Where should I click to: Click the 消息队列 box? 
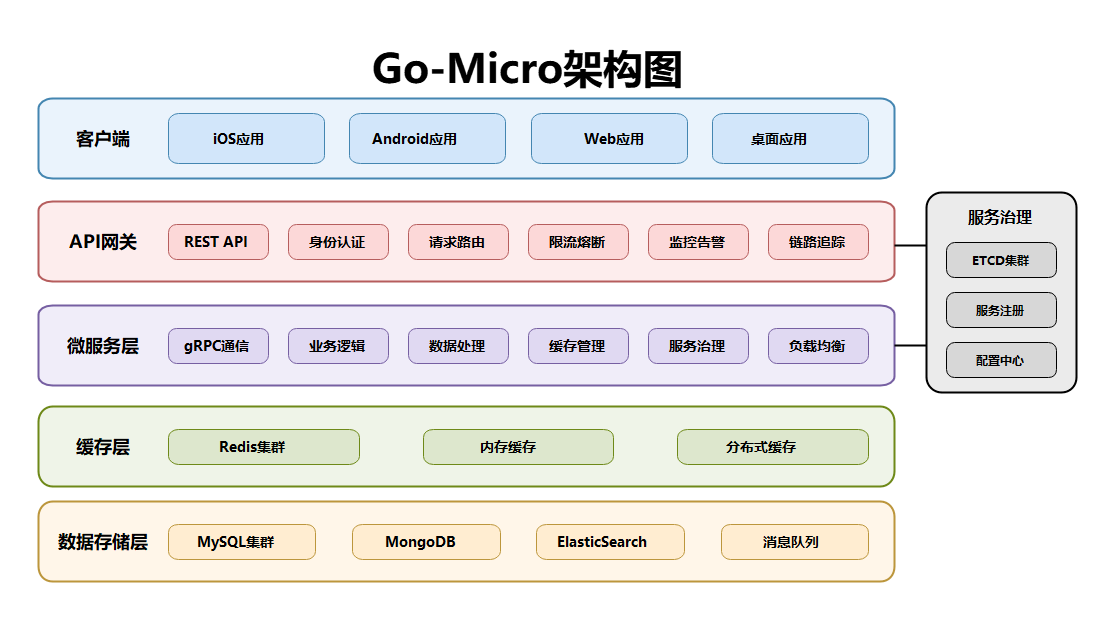click(x=794, y=542)
